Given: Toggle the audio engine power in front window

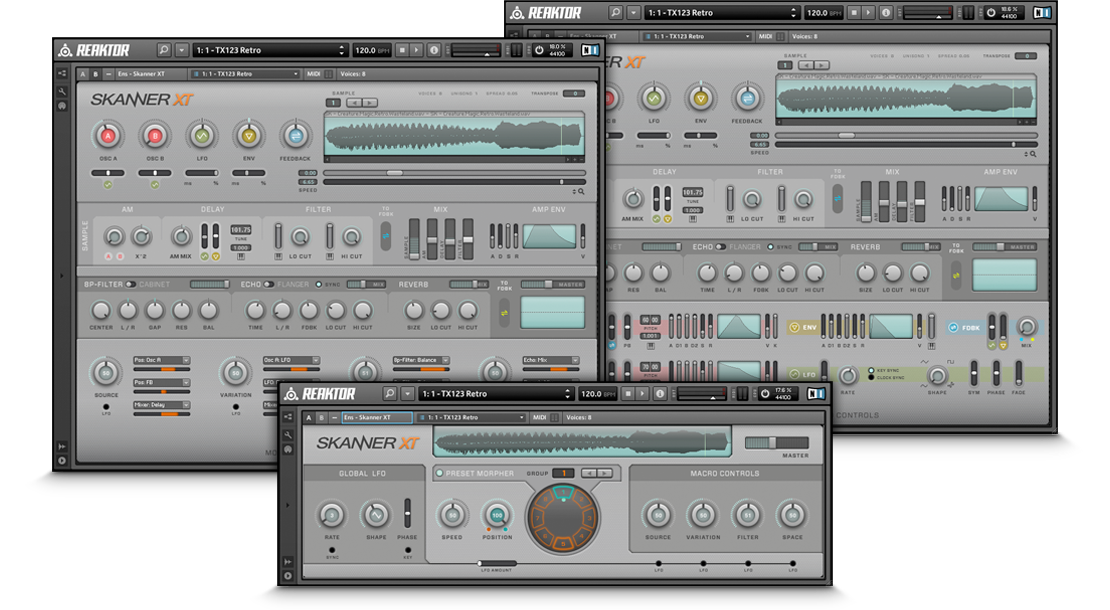Looking at the screenshot, I should tap(765, 393).
